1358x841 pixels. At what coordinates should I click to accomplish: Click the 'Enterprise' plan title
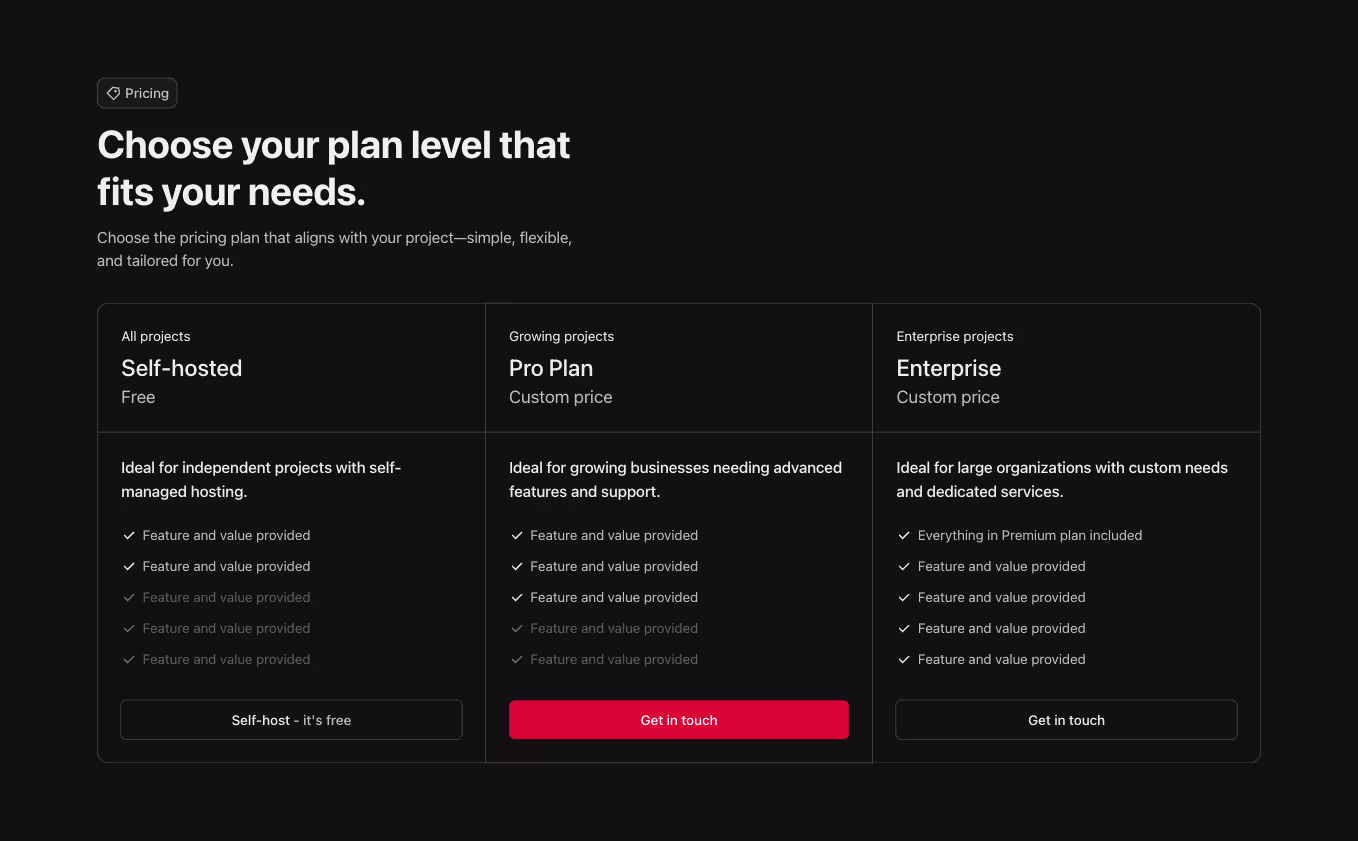pos(948,368)
